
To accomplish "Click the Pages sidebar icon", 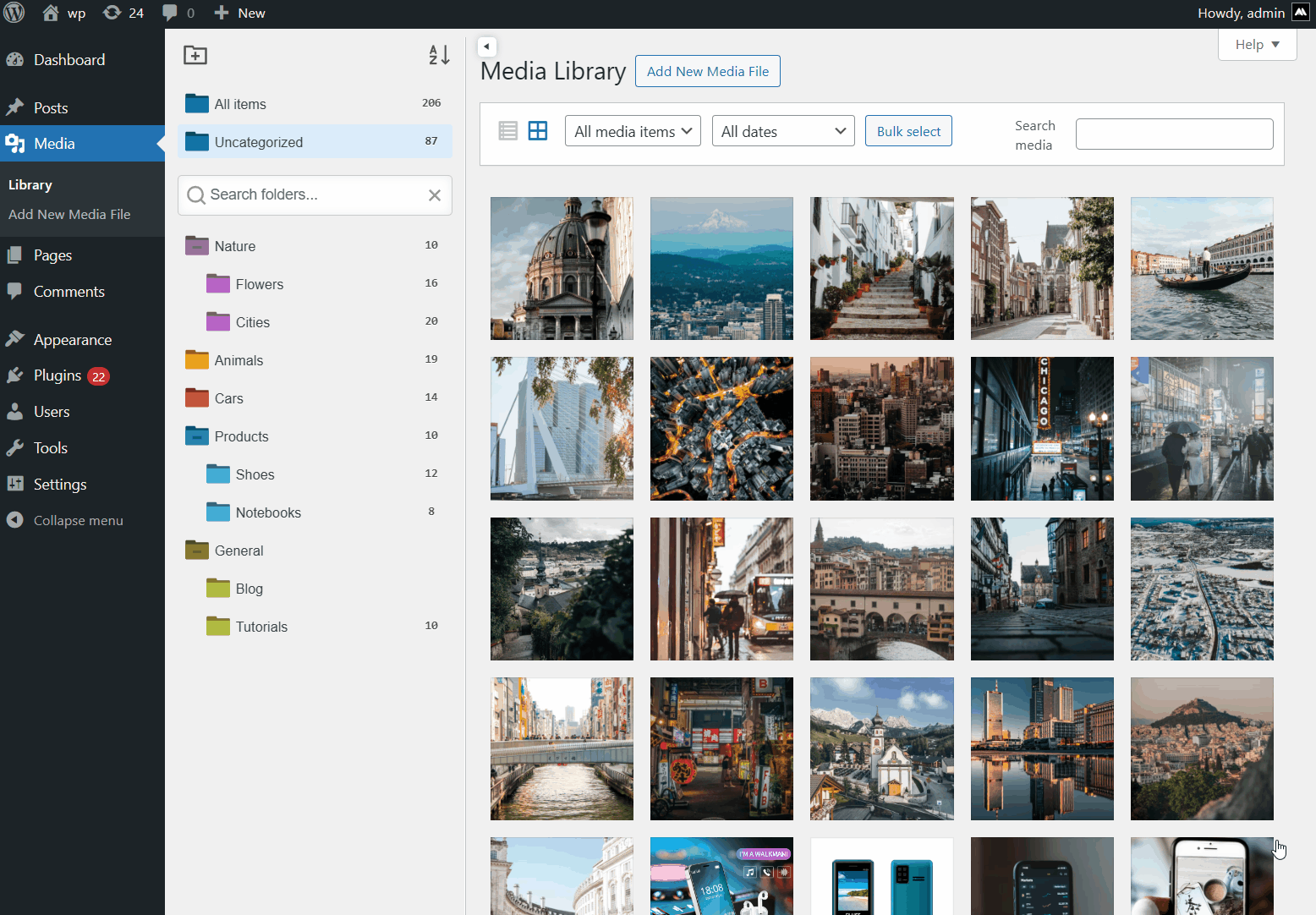I will click(x=14, y=255).
